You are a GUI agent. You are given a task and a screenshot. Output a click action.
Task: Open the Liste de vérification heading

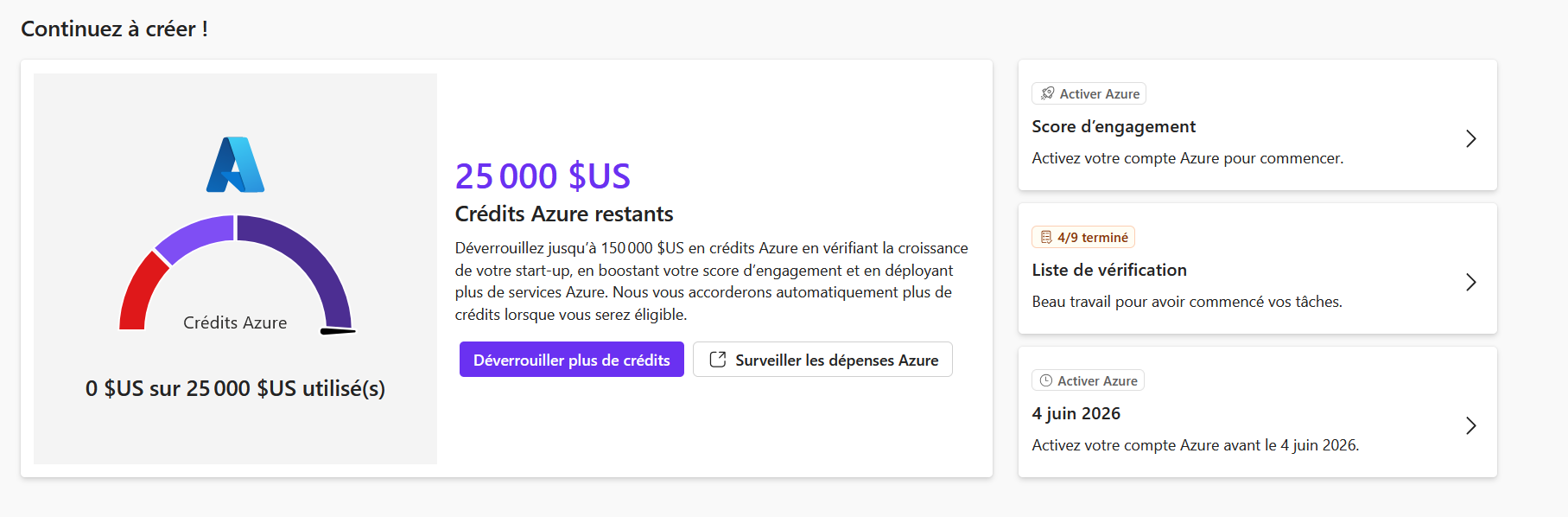coord(1109,270)
